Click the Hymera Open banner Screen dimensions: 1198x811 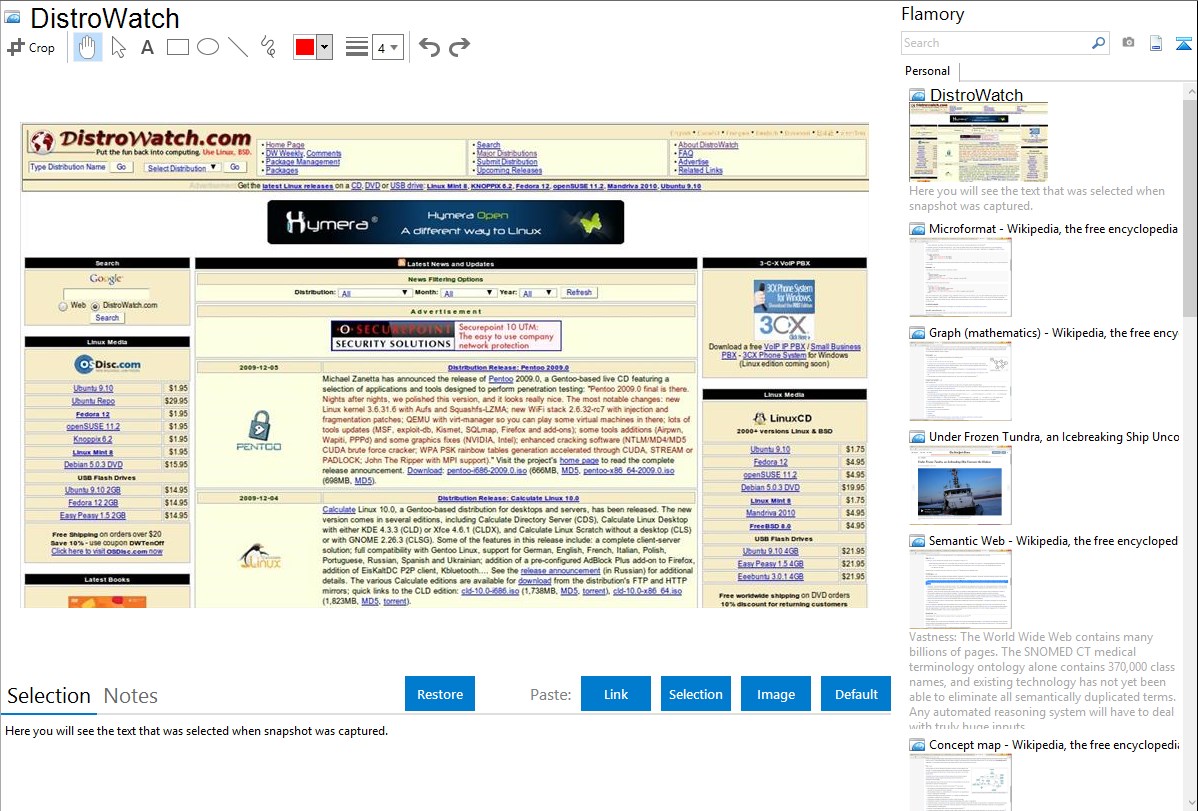(445, 222)
